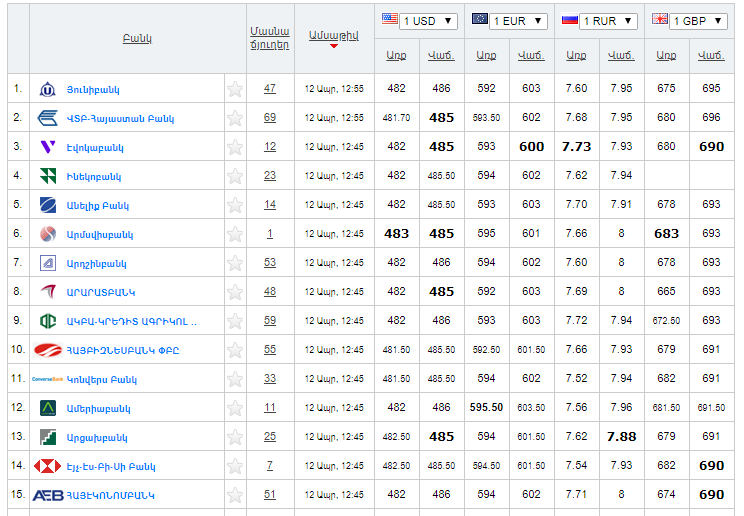The width and height of the screenshot is (744, 516).
Task: Click GBP buy rate 672.50
Action: [666, 321]
